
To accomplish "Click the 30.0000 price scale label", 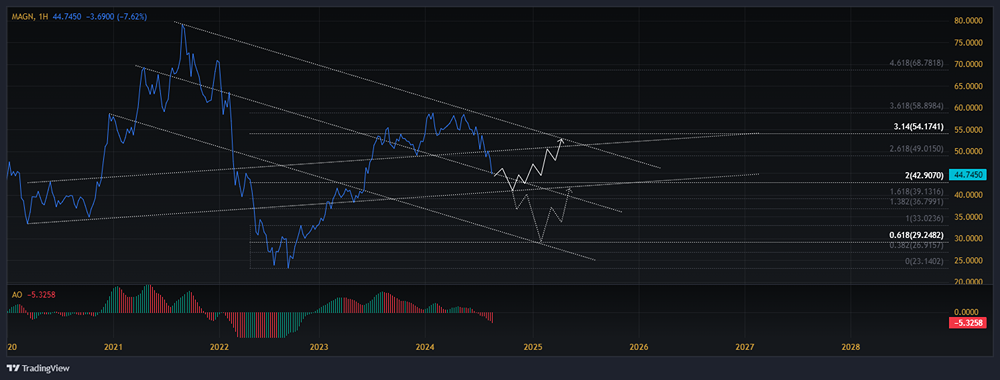I will click(968, 239).
